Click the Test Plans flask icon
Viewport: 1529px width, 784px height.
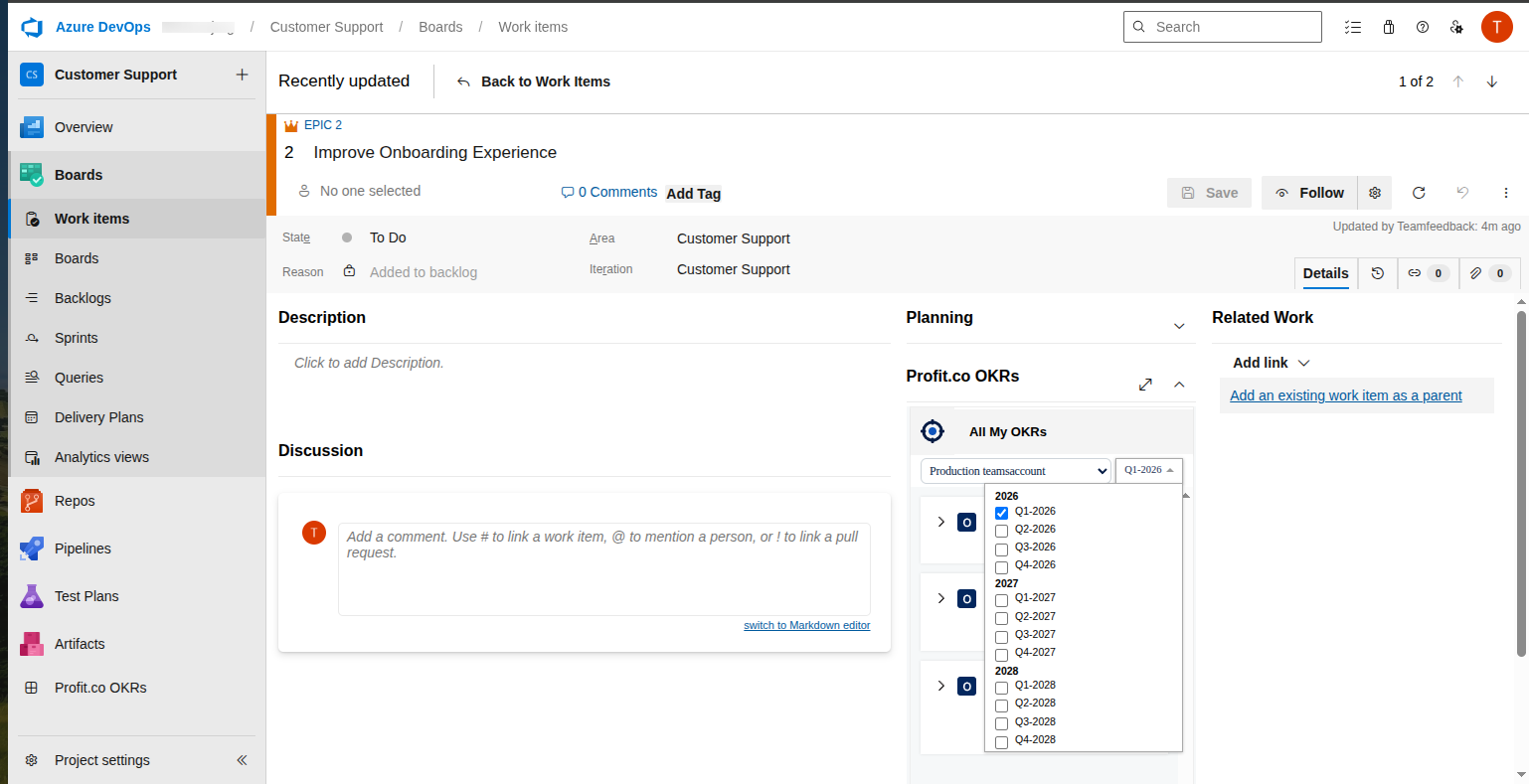point(32,596)
